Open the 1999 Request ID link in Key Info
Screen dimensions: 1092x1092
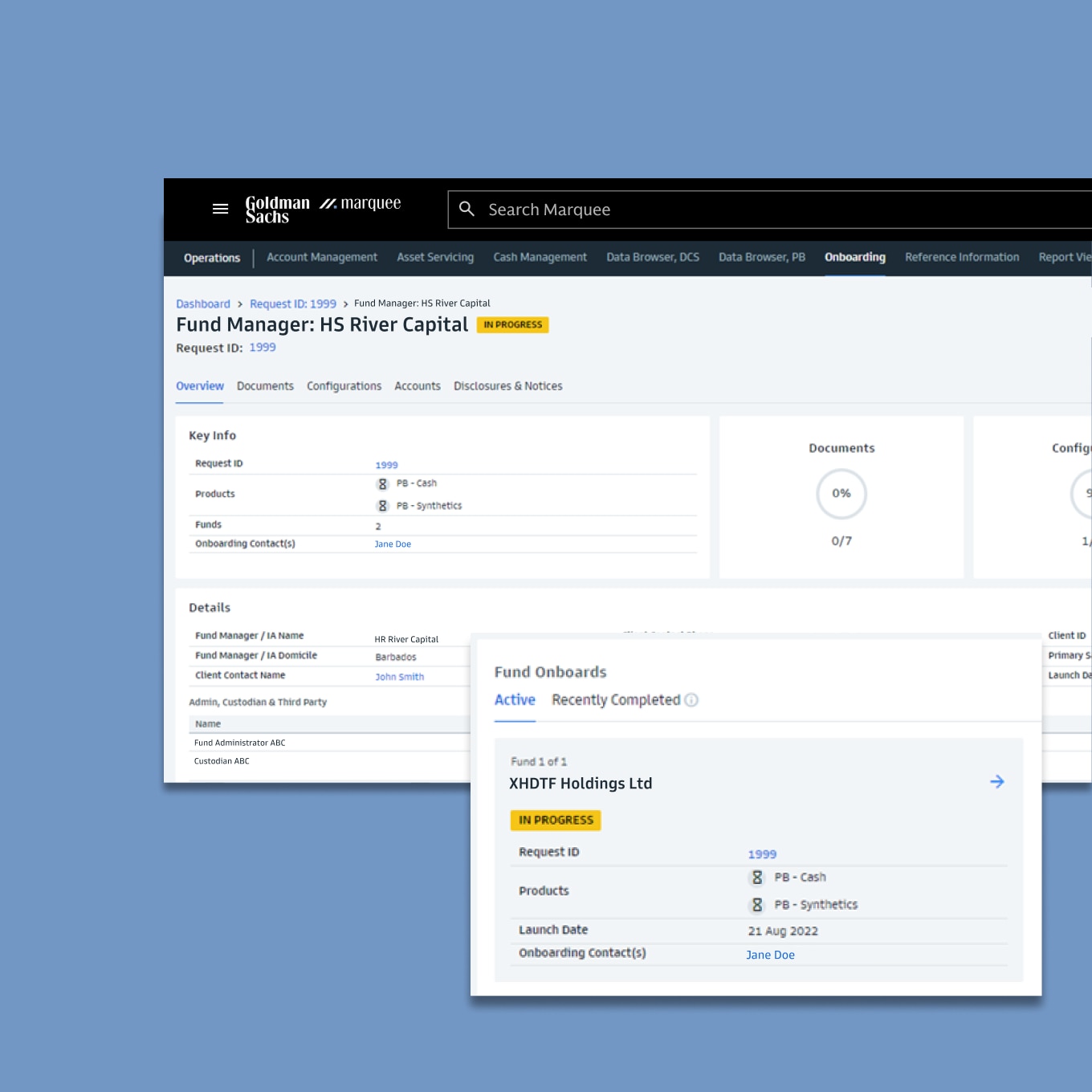click(387, 465)
